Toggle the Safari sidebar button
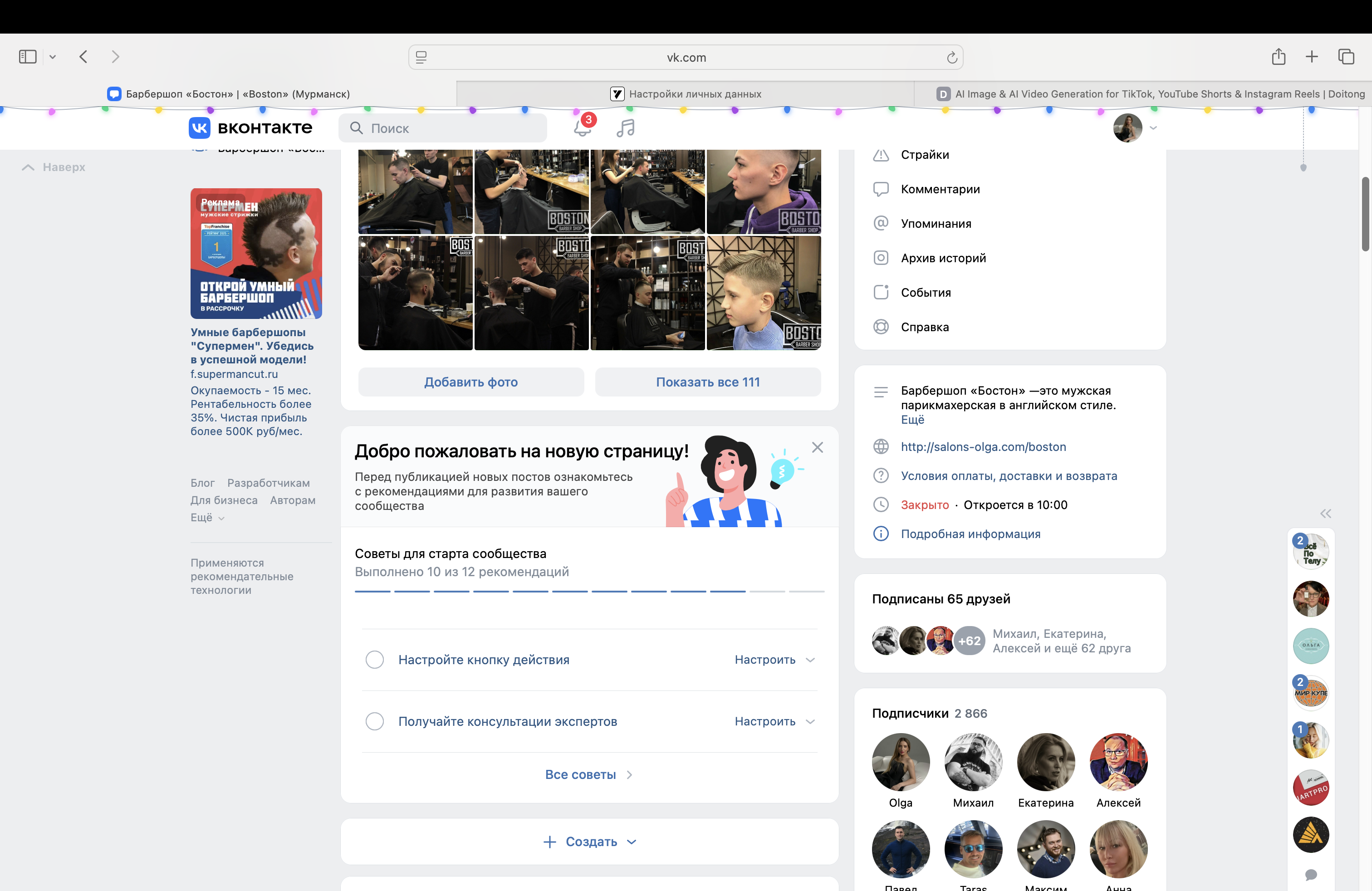 [x=28, y=56]
